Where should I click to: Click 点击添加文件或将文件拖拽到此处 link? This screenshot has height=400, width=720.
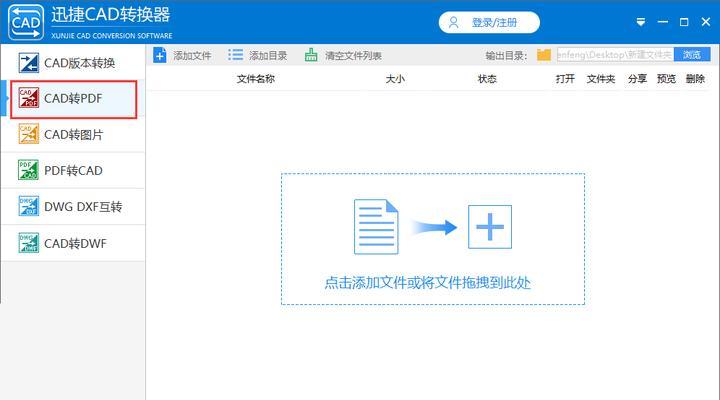(x=428, y=283)
